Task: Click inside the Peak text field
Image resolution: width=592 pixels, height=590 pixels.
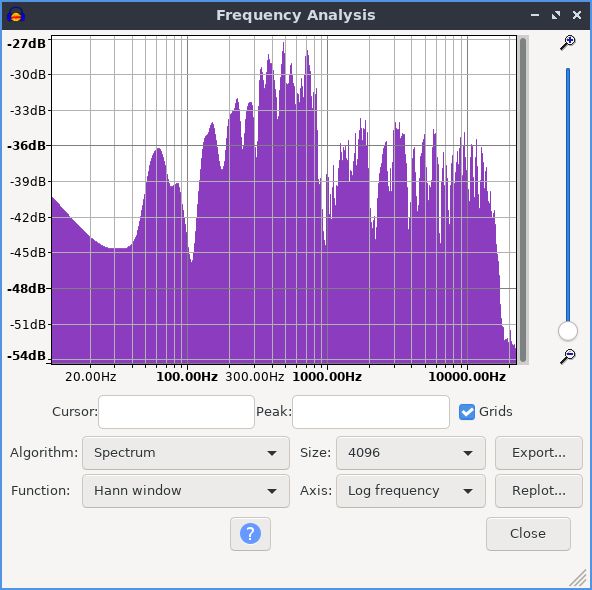Action: [x=371, y=412]
